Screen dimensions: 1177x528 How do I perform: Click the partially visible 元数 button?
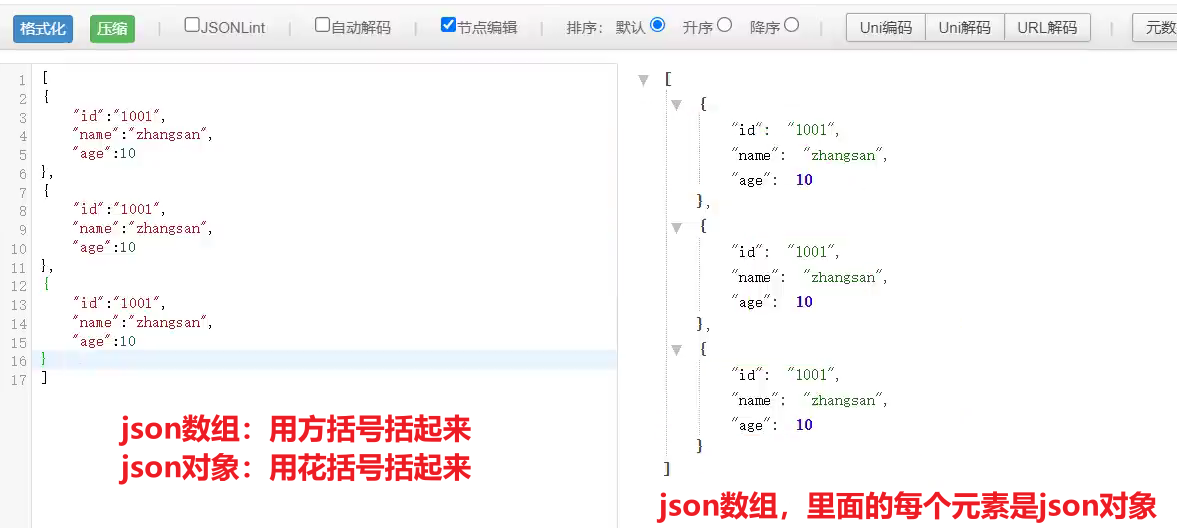tap(1156, 28)
